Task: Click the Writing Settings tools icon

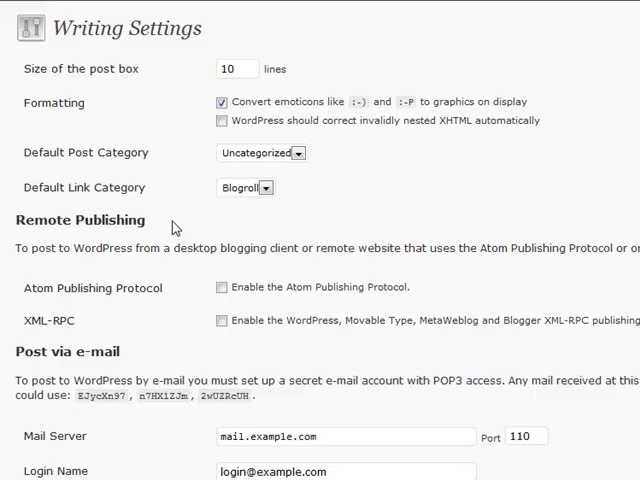Action: (31, 28)
